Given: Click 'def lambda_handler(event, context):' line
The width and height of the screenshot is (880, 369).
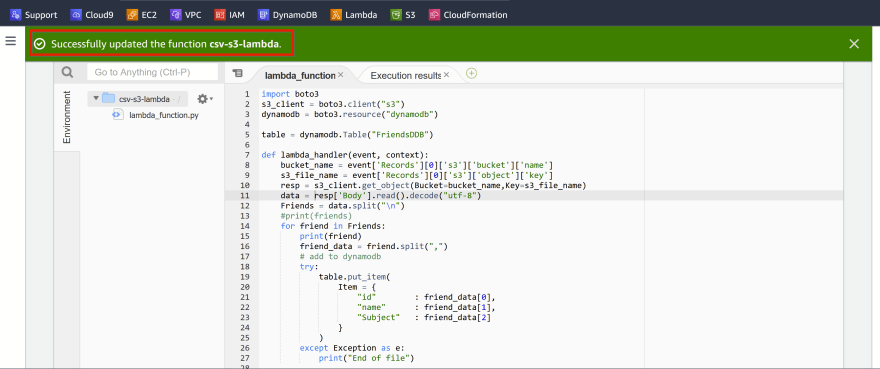Looking at the screenshot, I should tap(345, 155).
